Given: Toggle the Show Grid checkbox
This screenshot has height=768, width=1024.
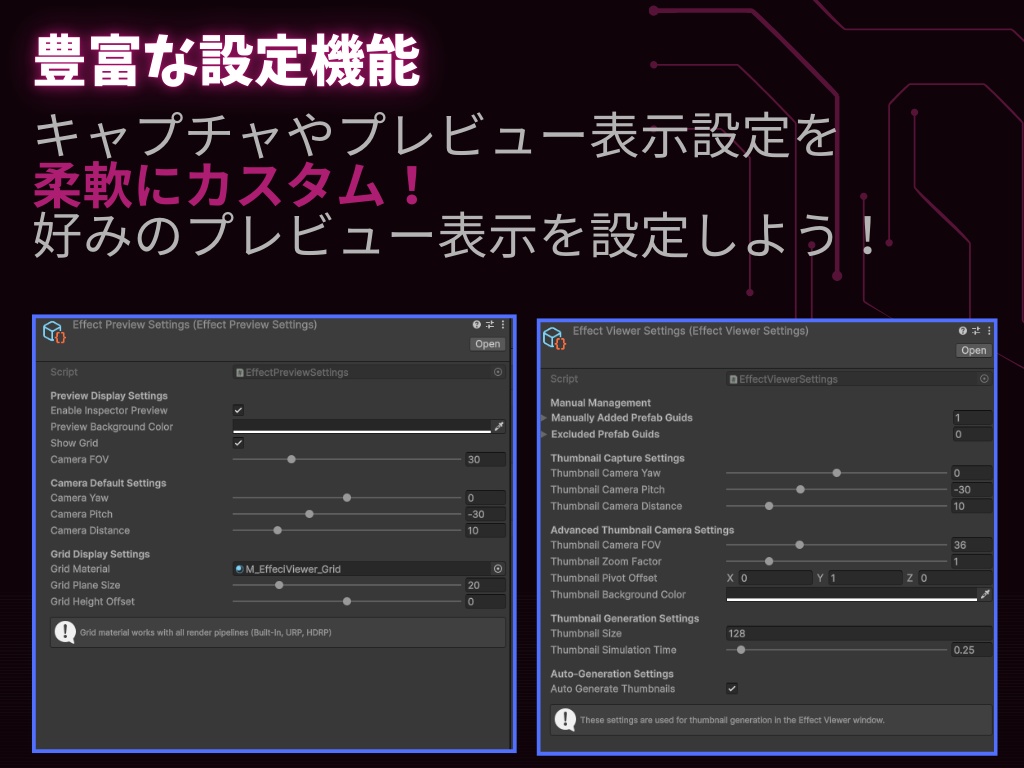Looking at the screenshot, I should pos(237,442).
